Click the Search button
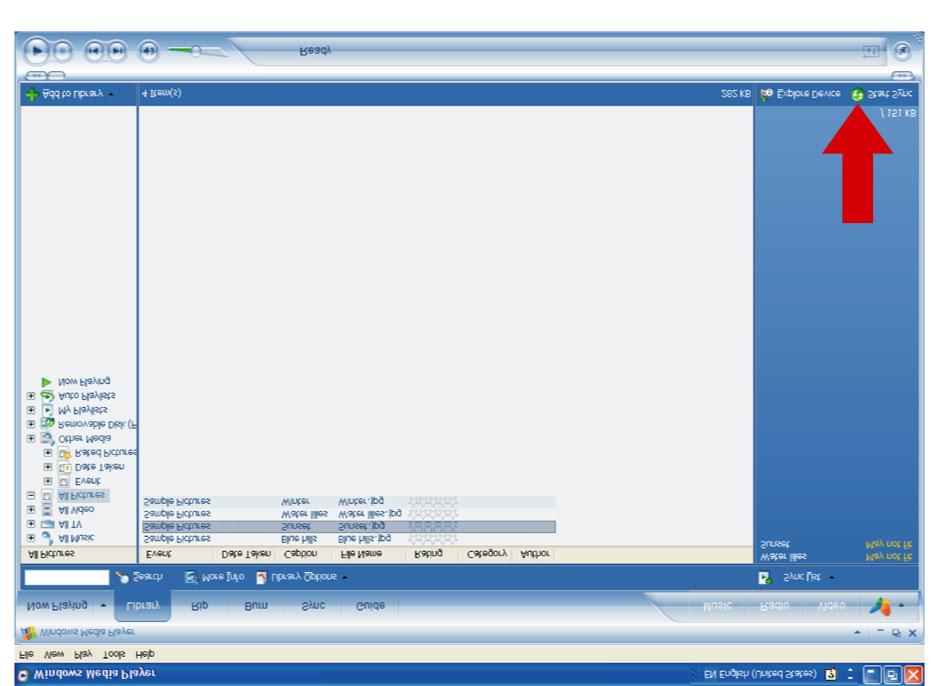Image resolution: width=944 pixels, height=686 pixels. pyautogui.click(x=140, y=577)
